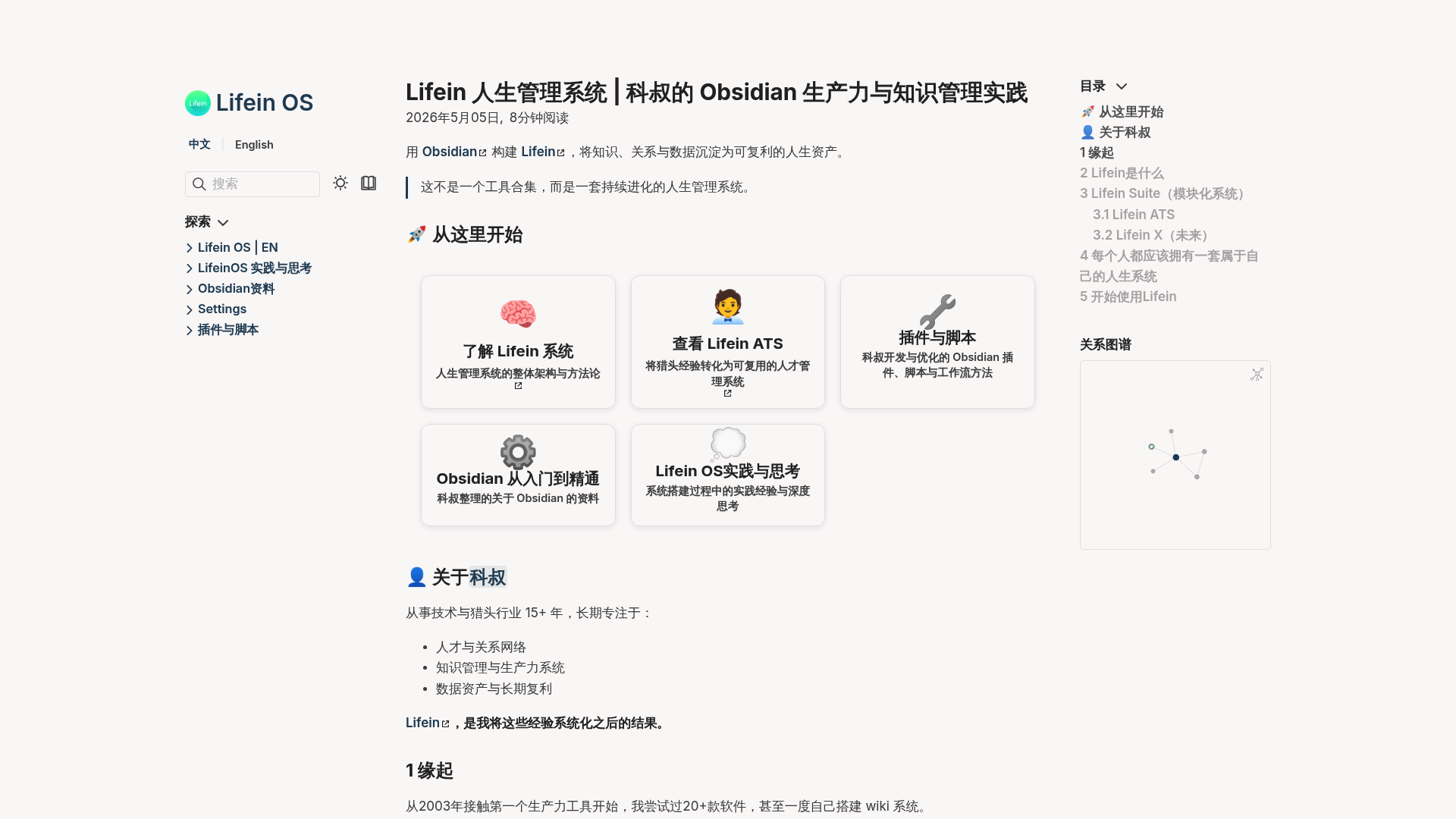Open the 了解 Lifein 系统 card
The width and height of the screenshot is (1456, 819).
pyautogui.click(x=518, y=342)
